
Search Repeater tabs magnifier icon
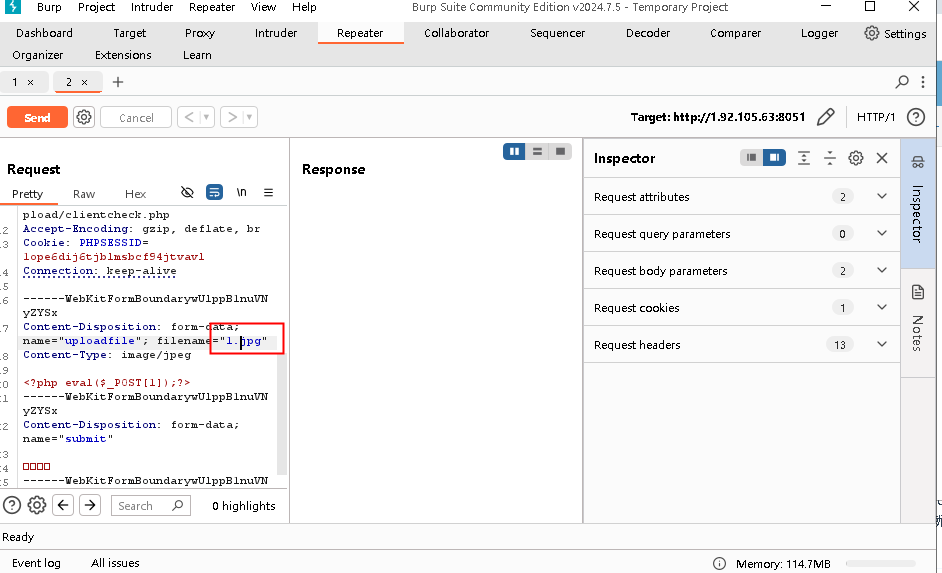click(x=902, y=82)
